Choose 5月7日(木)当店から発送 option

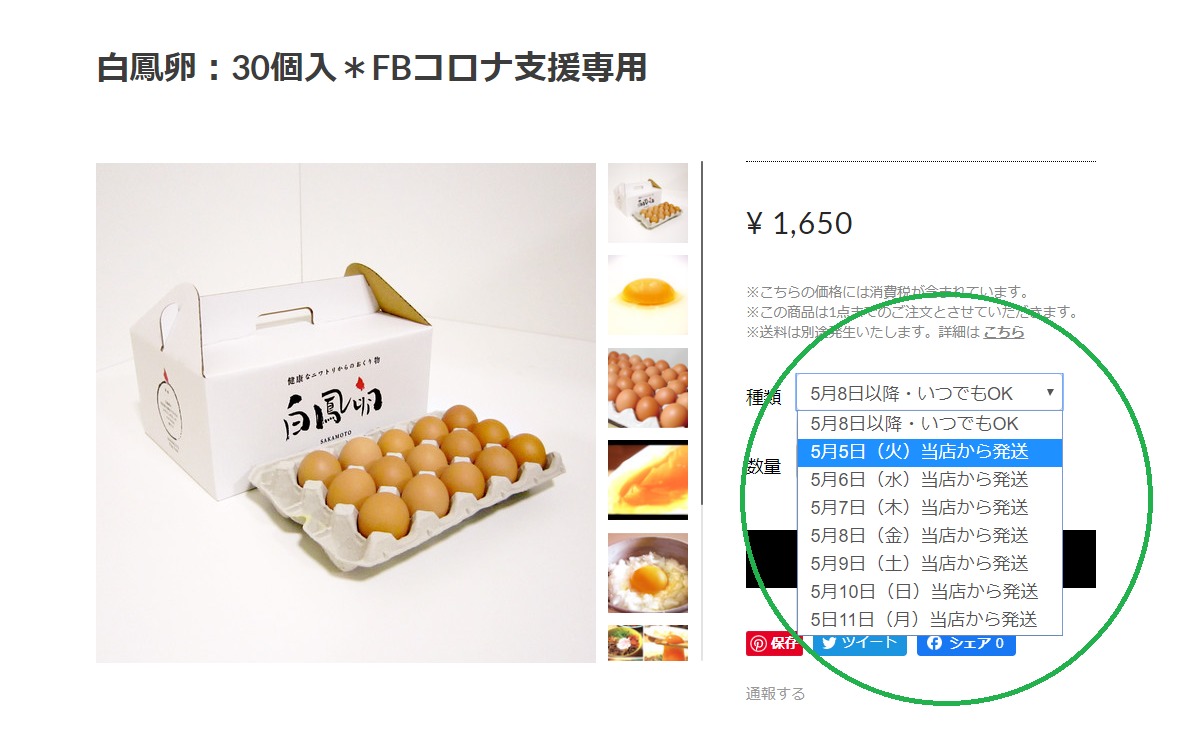pos(929,507)
